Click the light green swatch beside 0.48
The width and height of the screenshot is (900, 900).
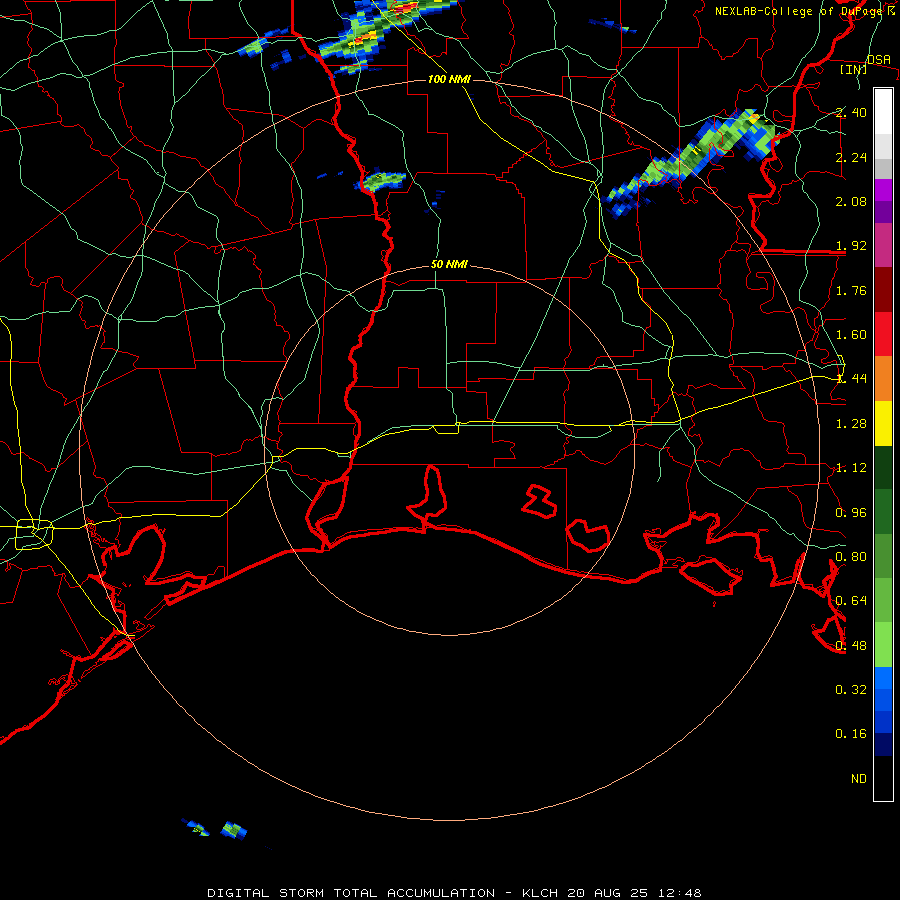pyautogui.click(x=883, y=645)
